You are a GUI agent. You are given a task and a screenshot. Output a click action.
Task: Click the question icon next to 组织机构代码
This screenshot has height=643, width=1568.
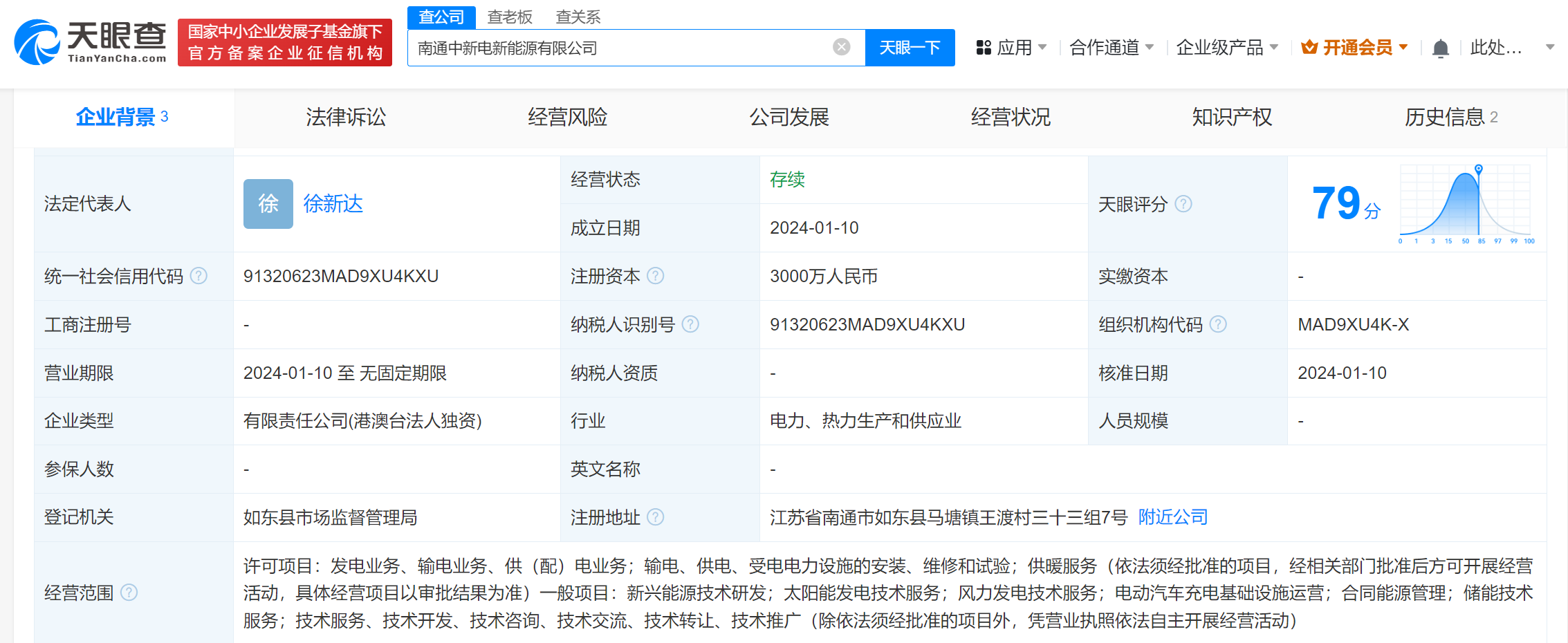coord(1218,324)
